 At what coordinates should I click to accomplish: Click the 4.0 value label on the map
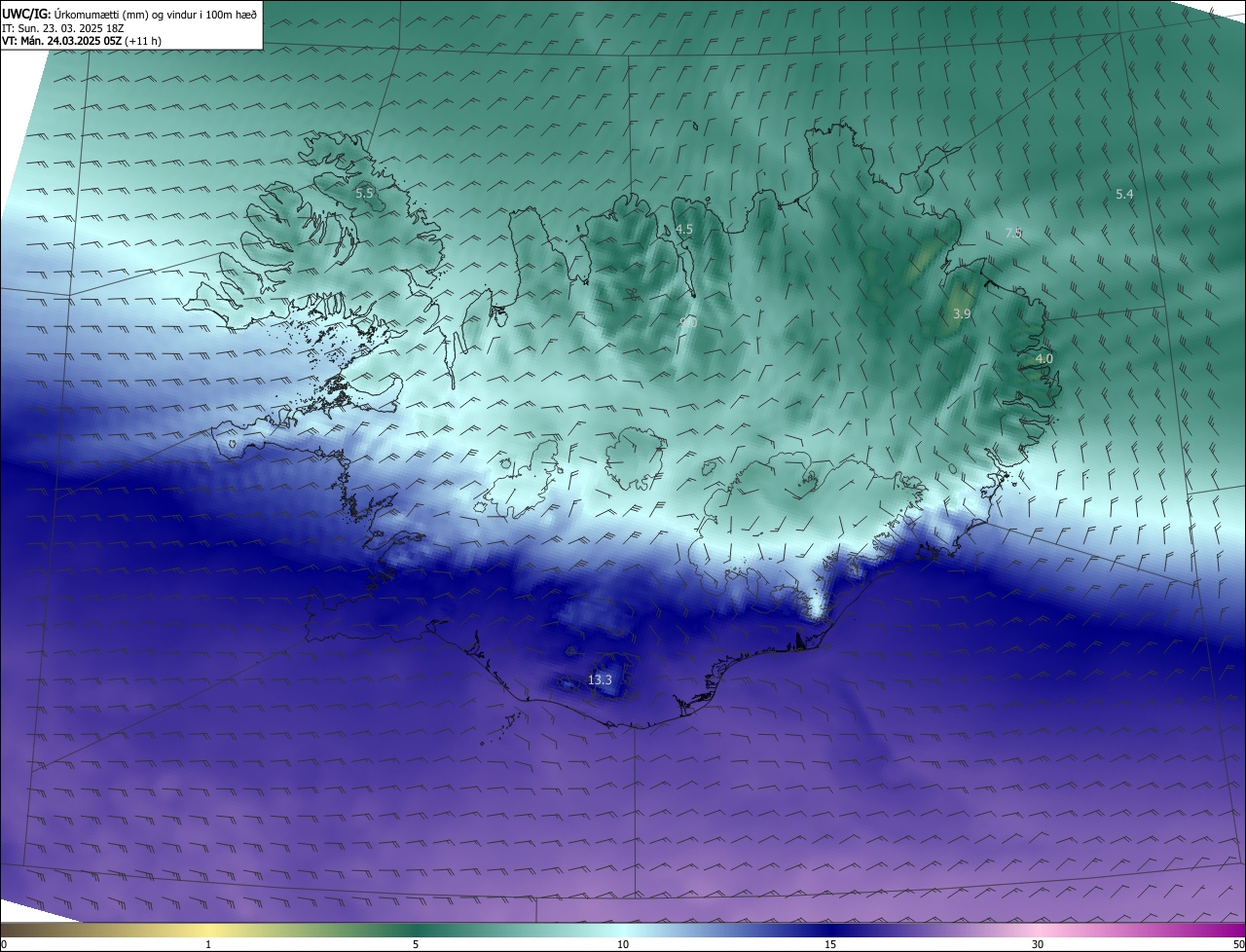coord(1044,358)
